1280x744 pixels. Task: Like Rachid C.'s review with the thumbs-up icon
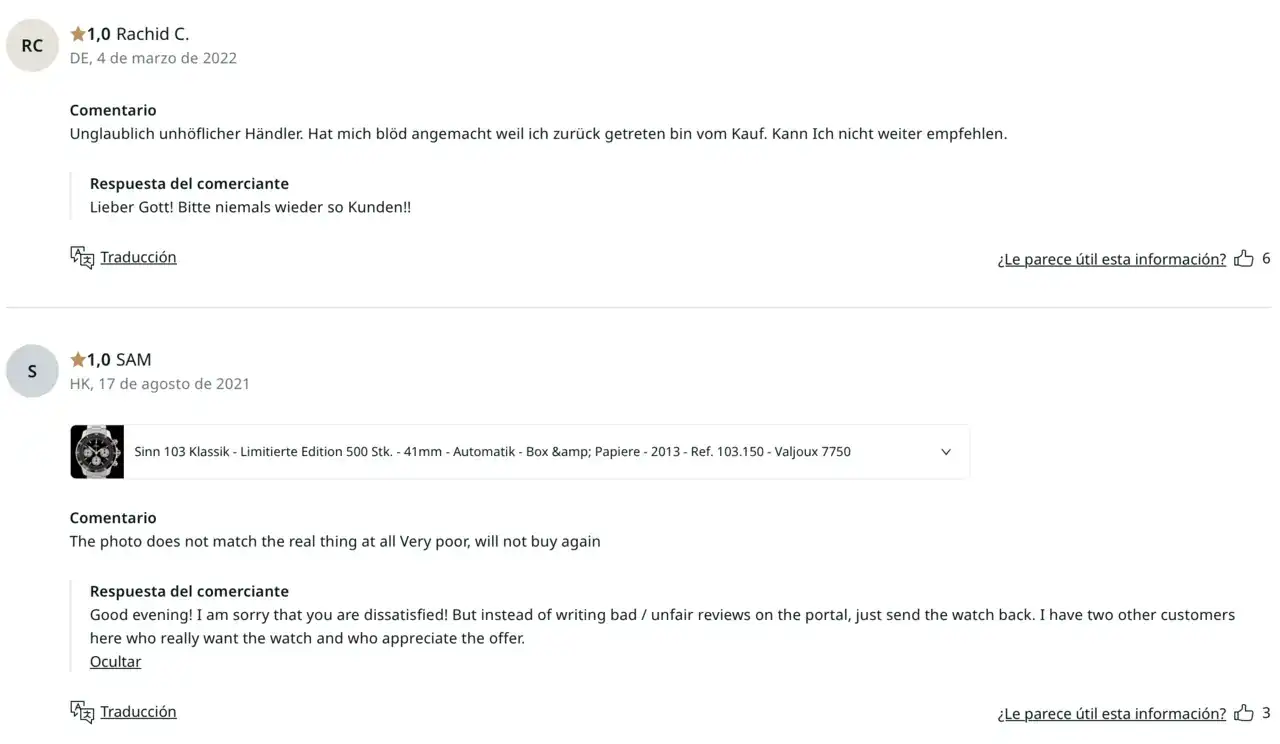coord(1244,259)
